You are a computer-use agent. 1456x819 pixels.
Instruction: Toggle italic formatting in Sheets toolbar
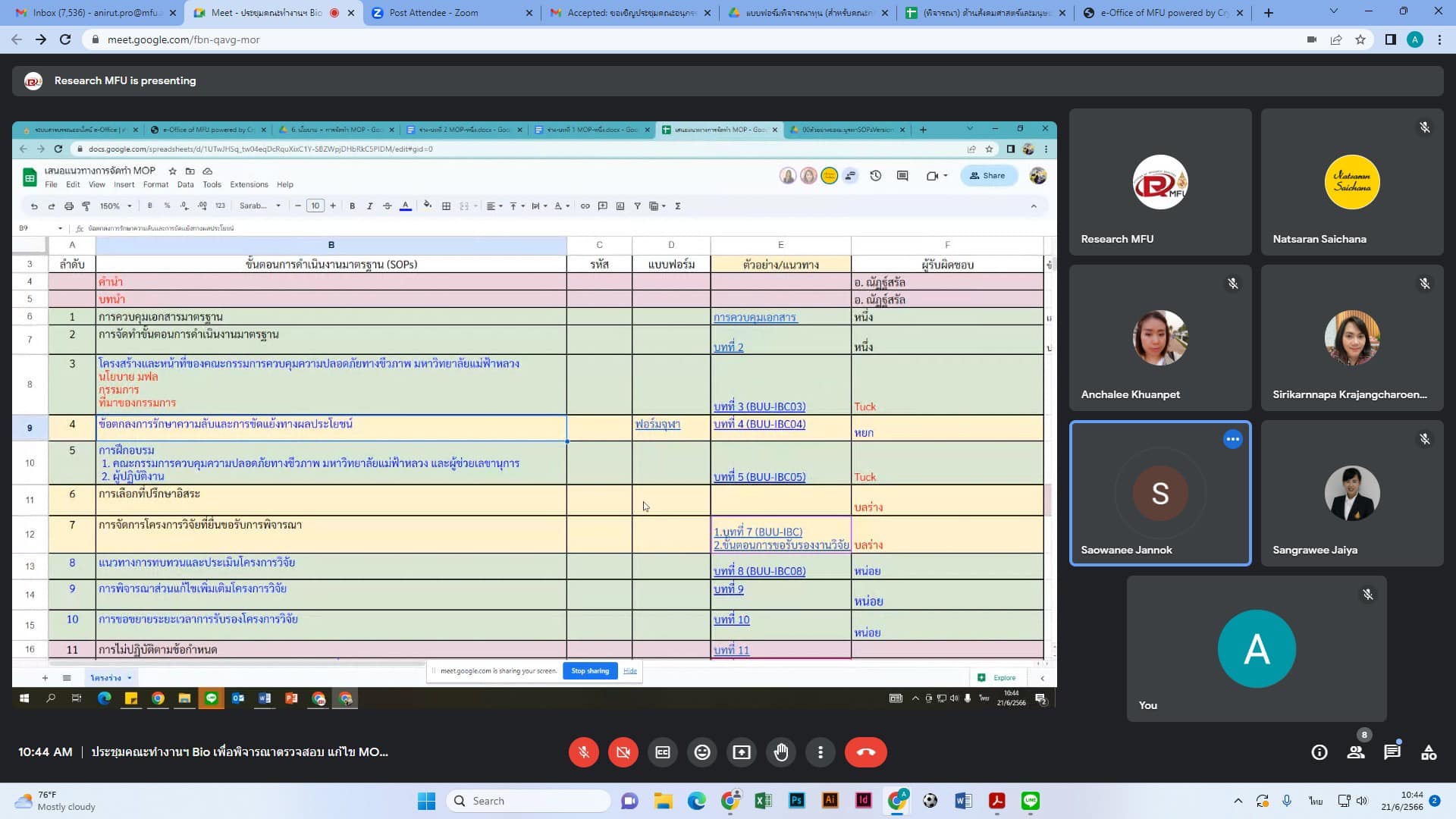370,206
